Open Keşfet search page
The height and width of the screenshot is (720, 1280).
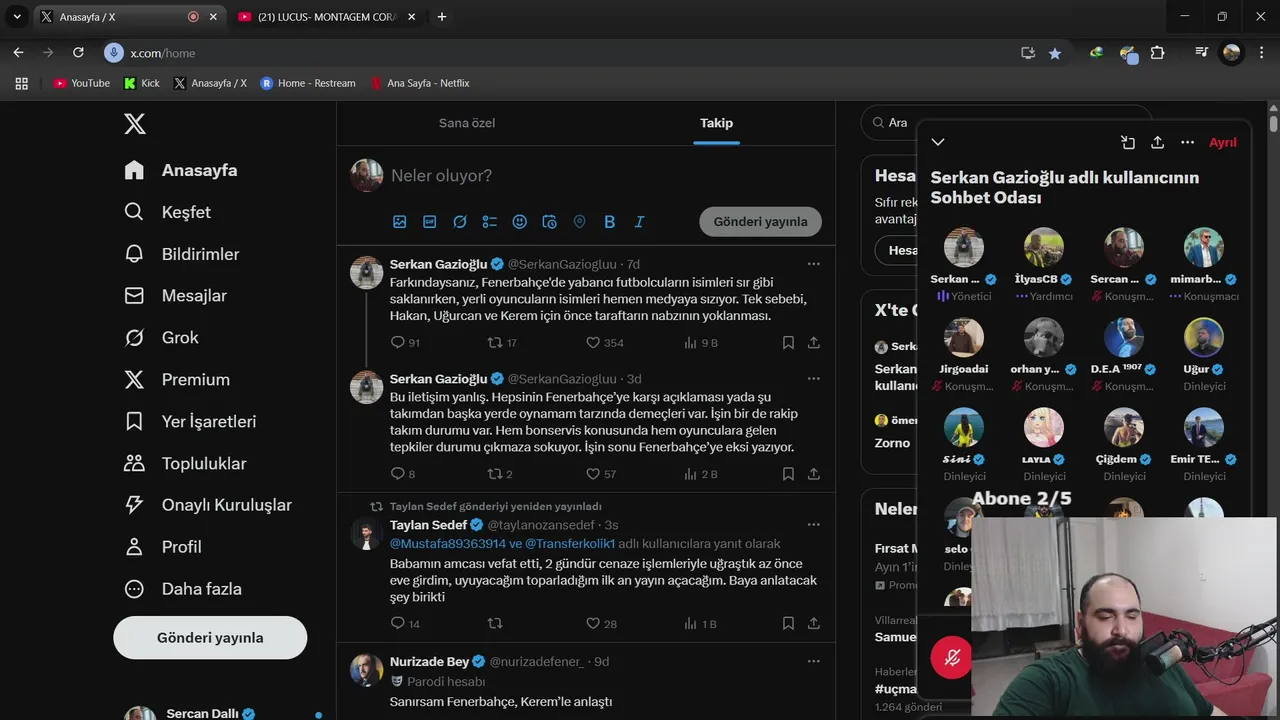167,212
